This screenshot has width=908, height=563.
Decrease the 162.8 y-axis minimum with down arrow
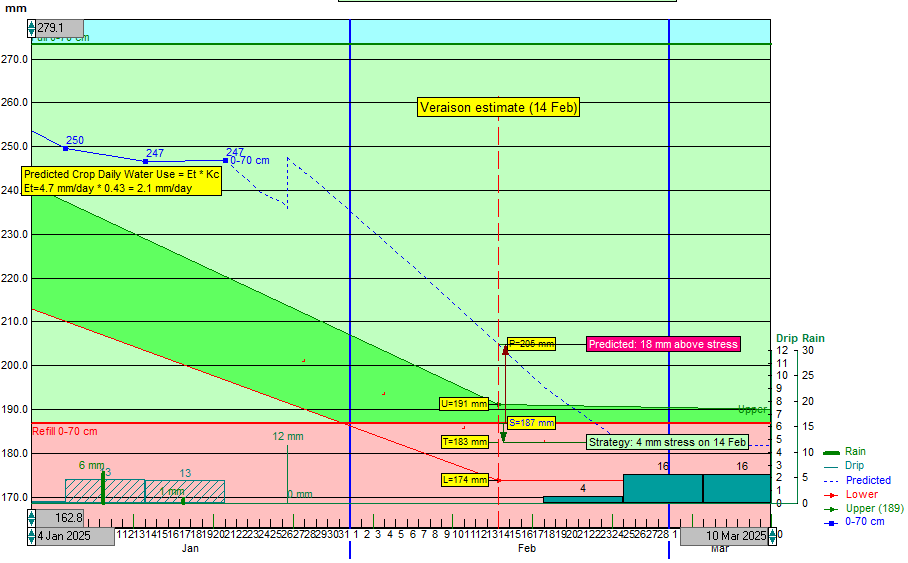(x=31, y=523)
